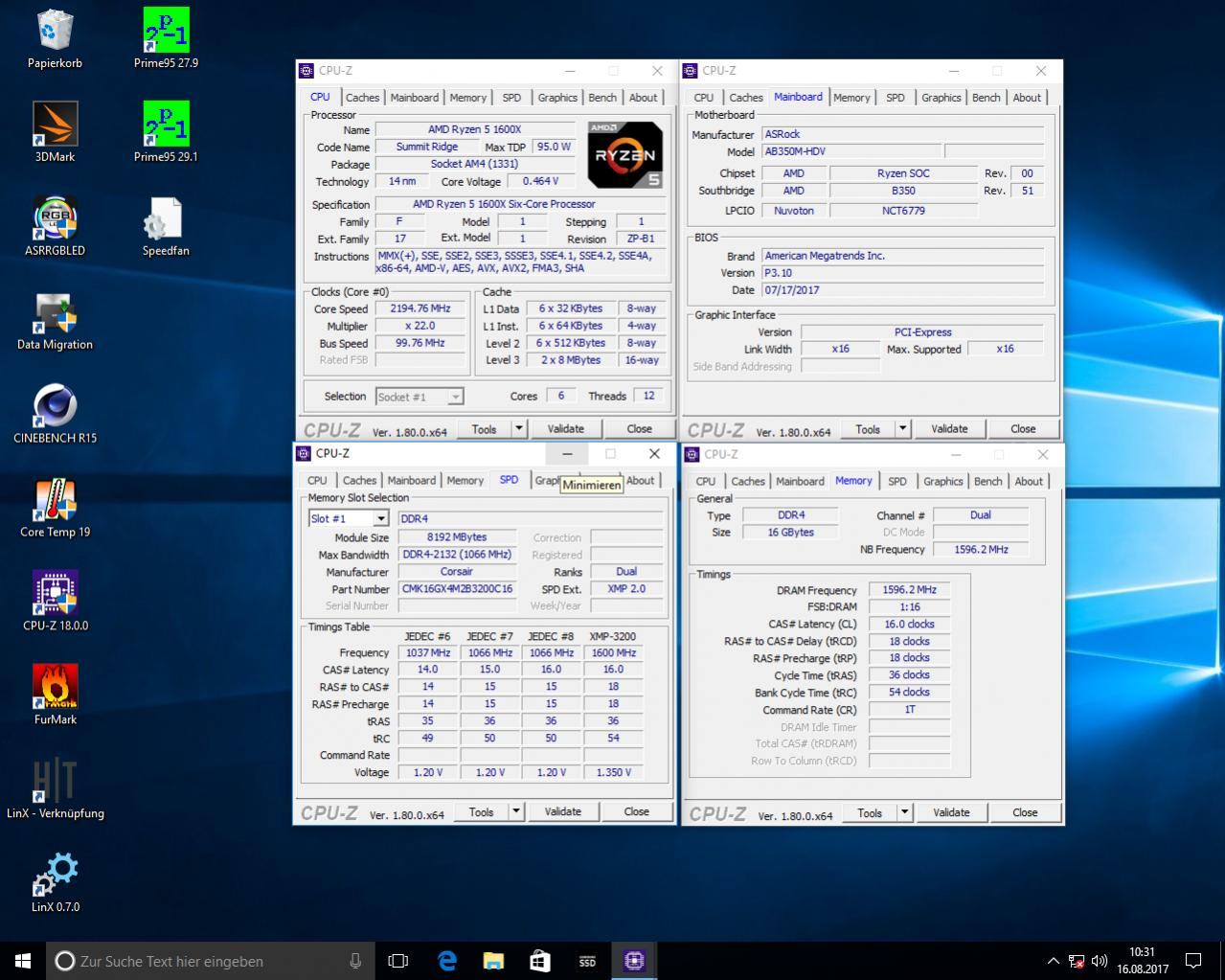Image resolution: width=1225 pixels, height=980 pixels.
Task: Select the FurMark desktop icon
Action: [x=55, y=689]
